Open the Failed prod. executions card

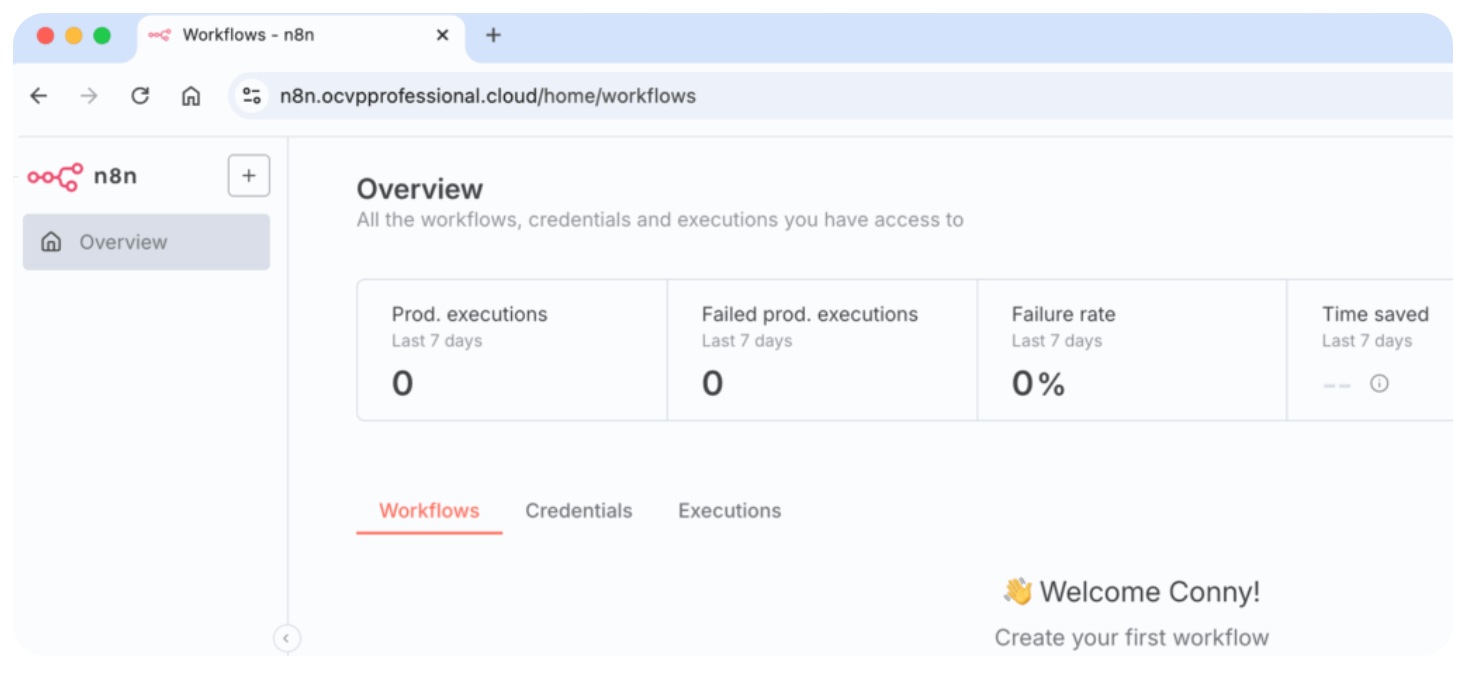822,350
